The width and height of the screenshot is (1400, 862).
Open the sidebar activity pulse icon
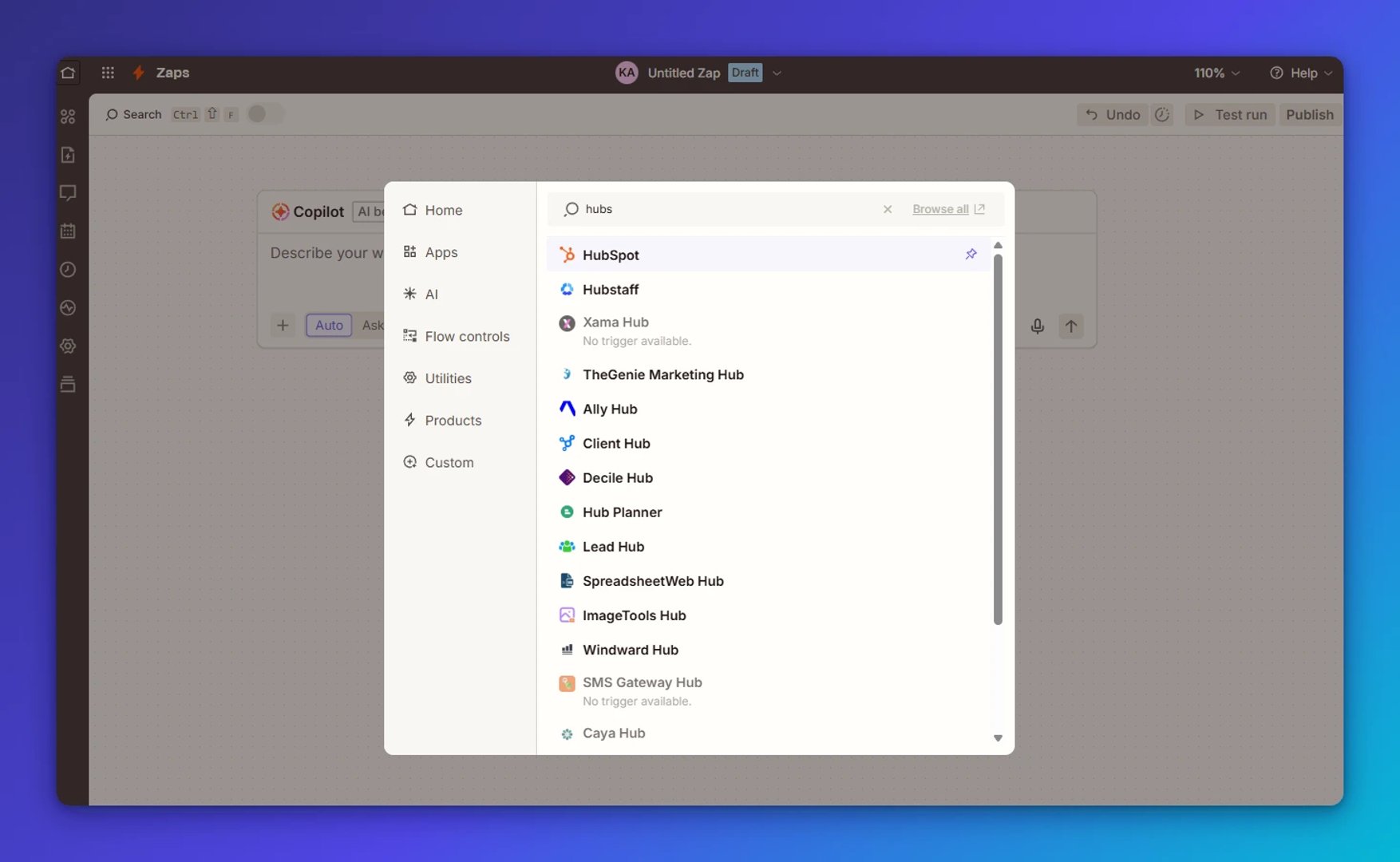pos(68,308)
